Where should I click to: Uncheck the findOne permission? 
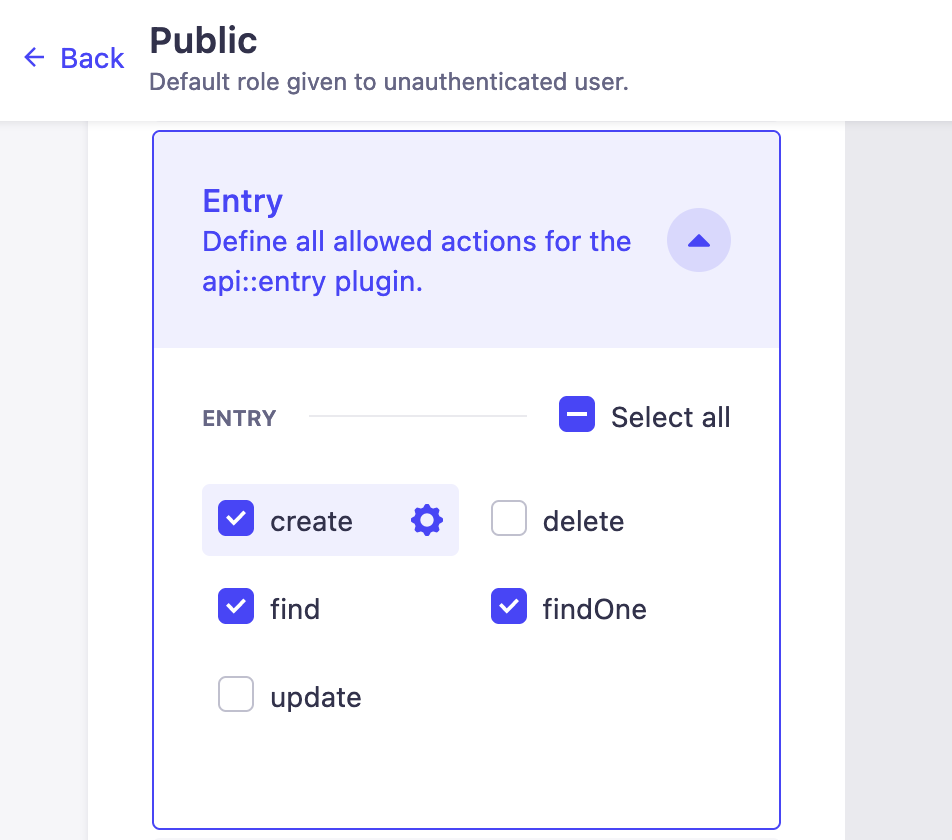pos(509,607)
